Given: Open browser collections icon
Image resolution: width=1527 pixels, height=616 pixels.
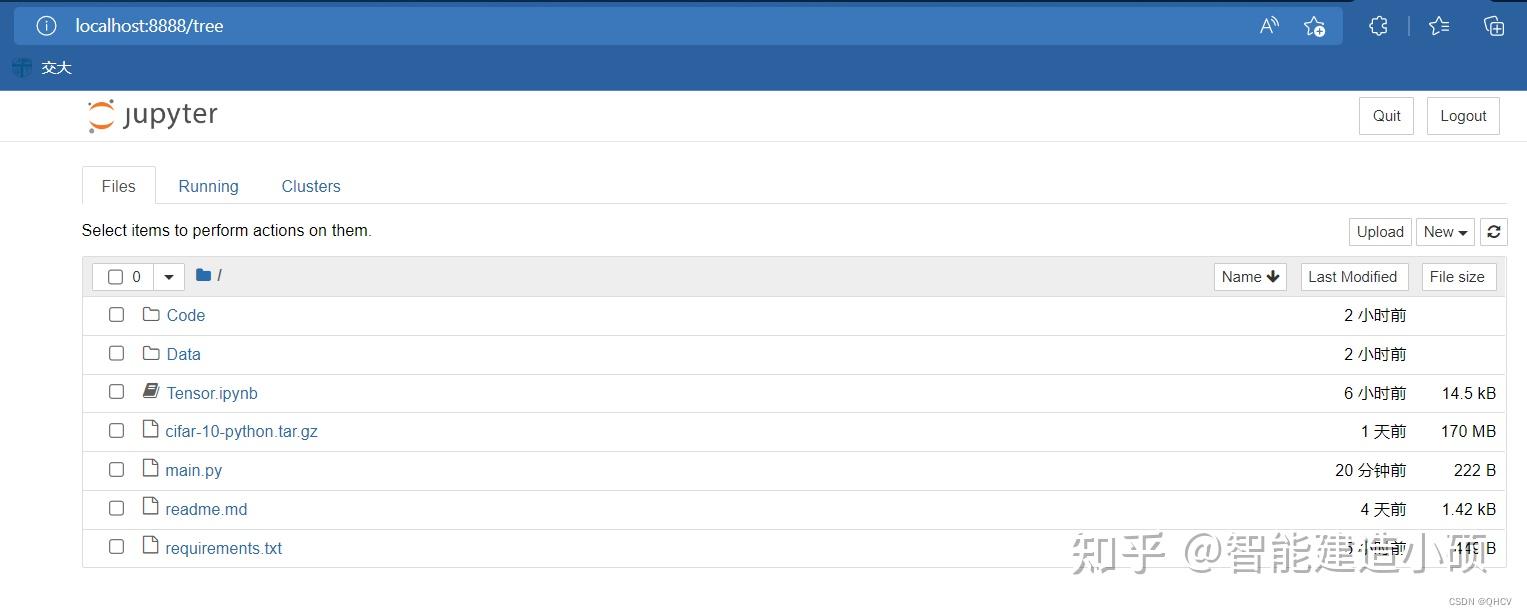Looking at the screenshot, I should 1494,26.
